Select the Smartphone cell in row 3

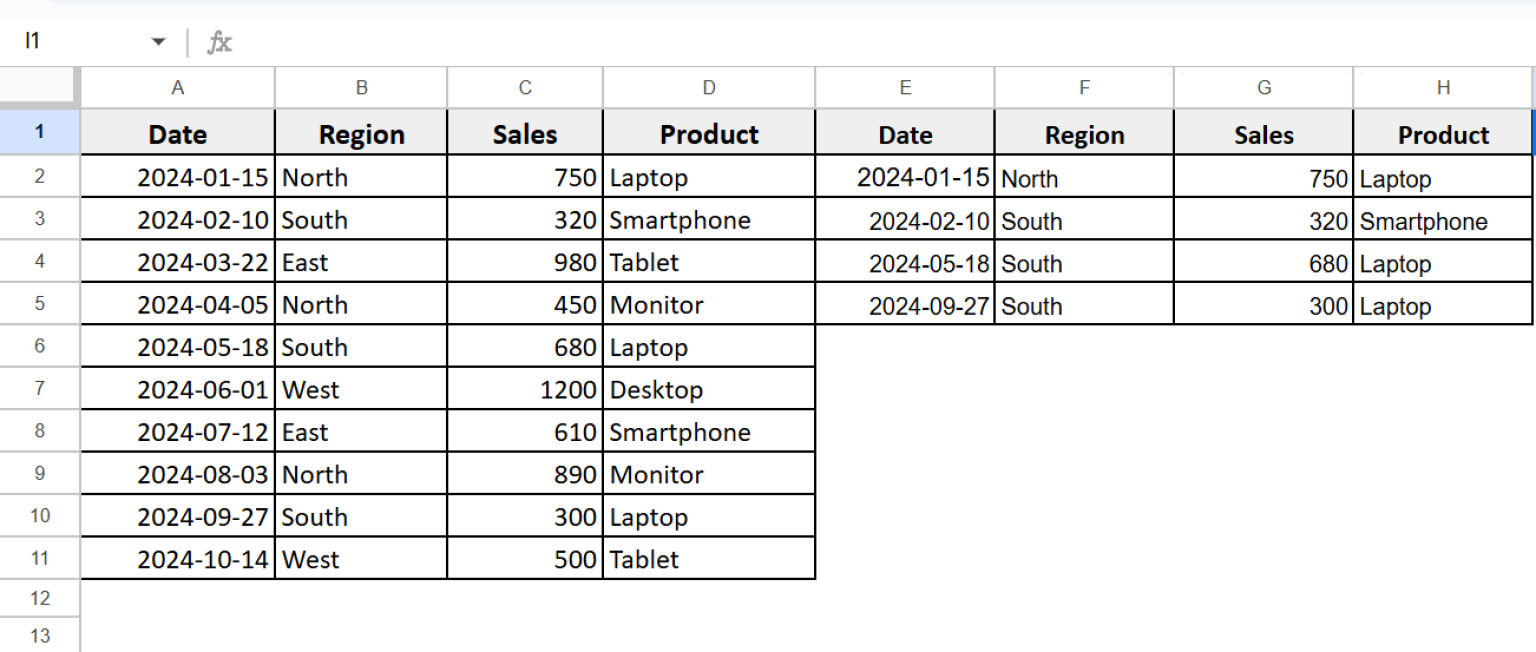pyautogui.click(x=708, y=219)
